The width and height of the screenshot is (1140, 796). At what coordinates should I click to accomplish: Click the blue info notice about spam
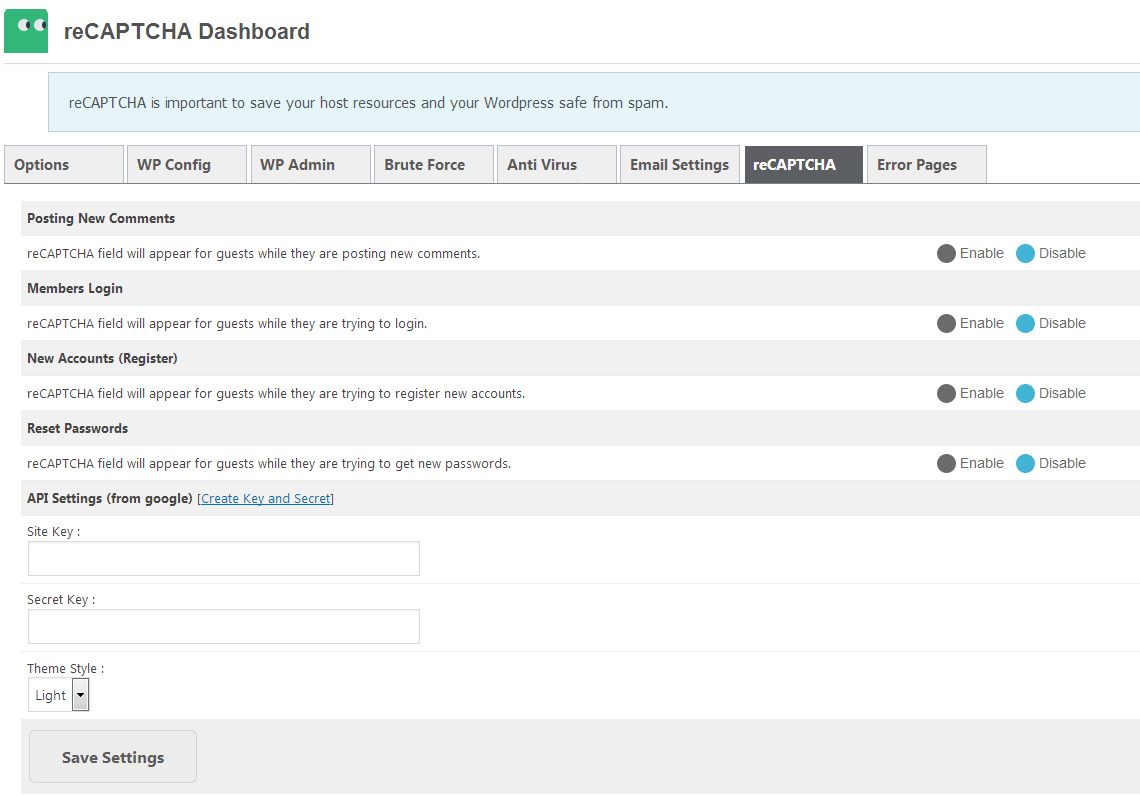point(594,102)
